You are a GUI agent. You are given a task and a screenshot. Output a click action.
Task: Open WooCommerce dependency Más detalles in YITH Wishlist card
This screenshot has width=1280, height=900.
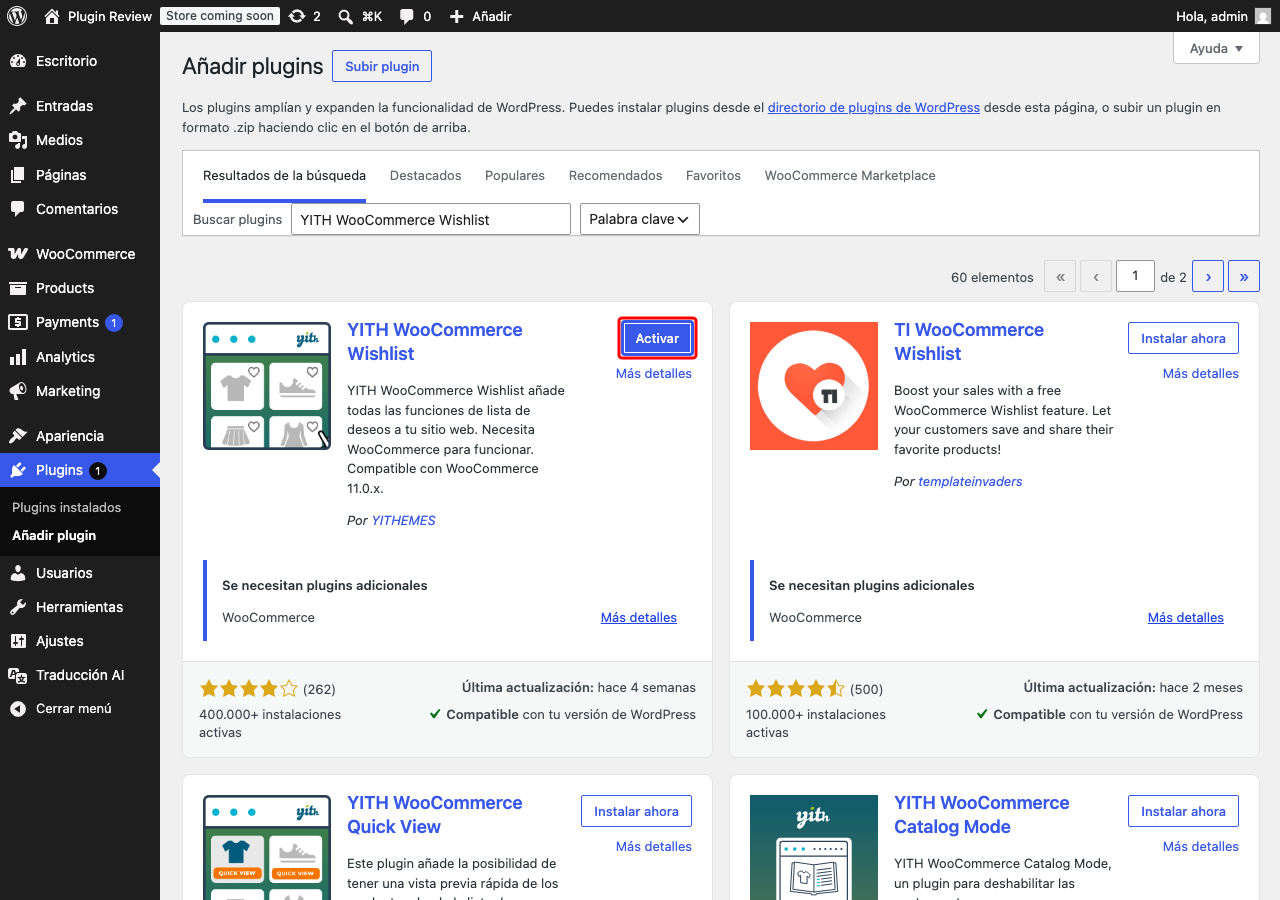(x=639, y=617)
